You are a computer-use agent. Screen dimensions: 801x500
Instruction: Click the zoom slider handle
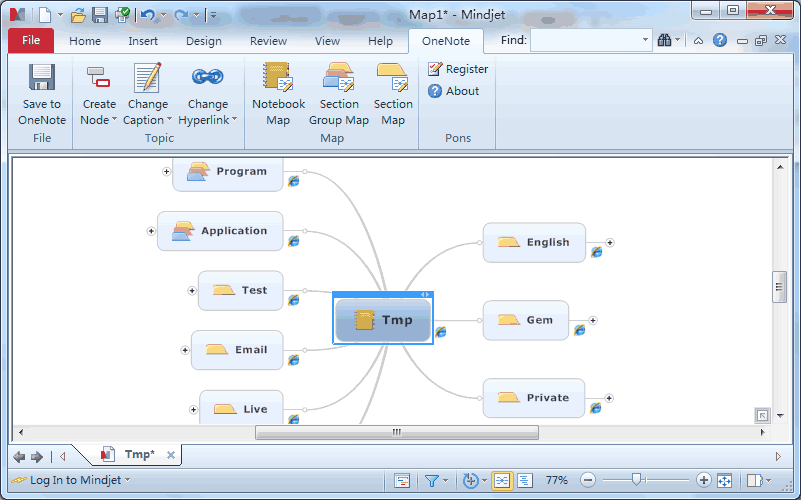(x=636, y=479)
